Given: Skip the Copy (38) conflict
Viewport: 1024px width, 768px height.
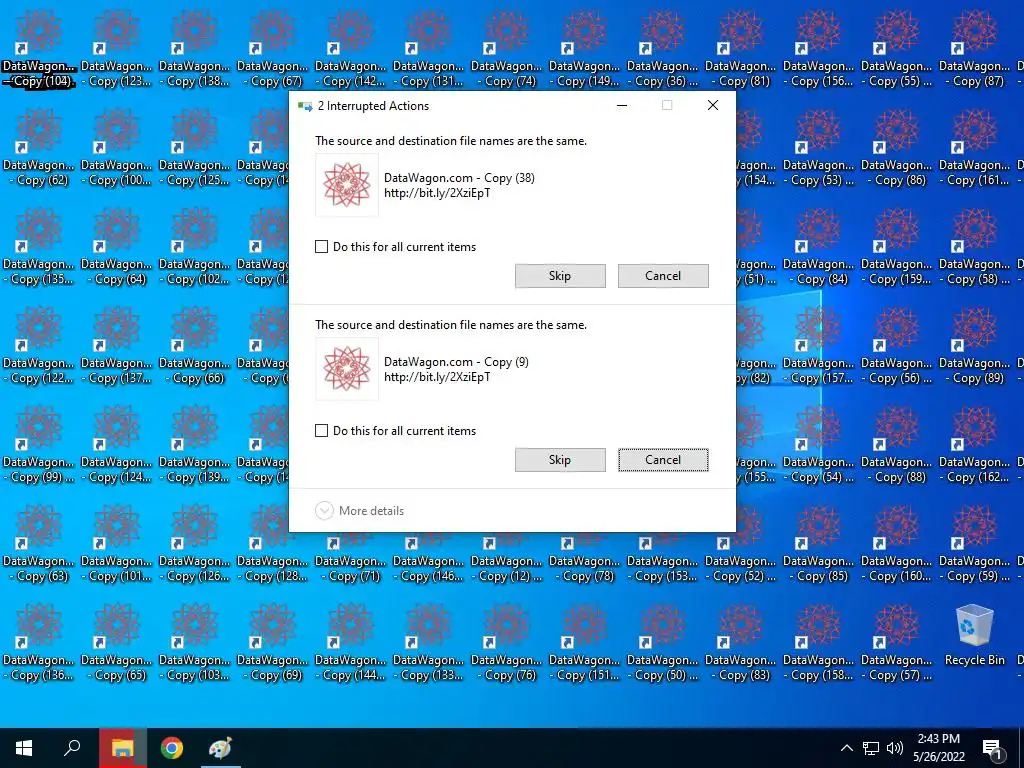Looking at the screenshot, I should click(560, 276).
